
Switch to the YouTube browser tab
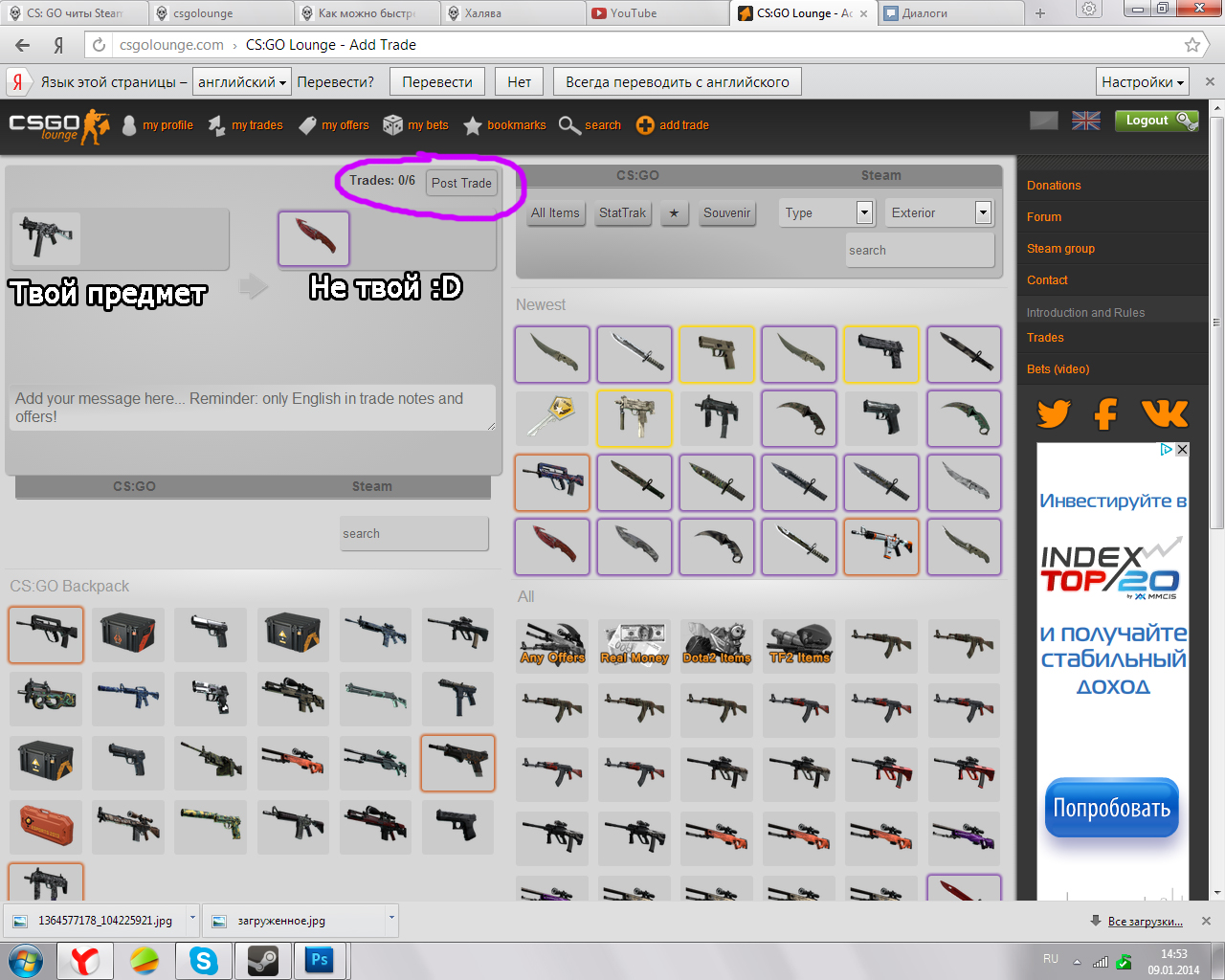(x=656, y=13)
